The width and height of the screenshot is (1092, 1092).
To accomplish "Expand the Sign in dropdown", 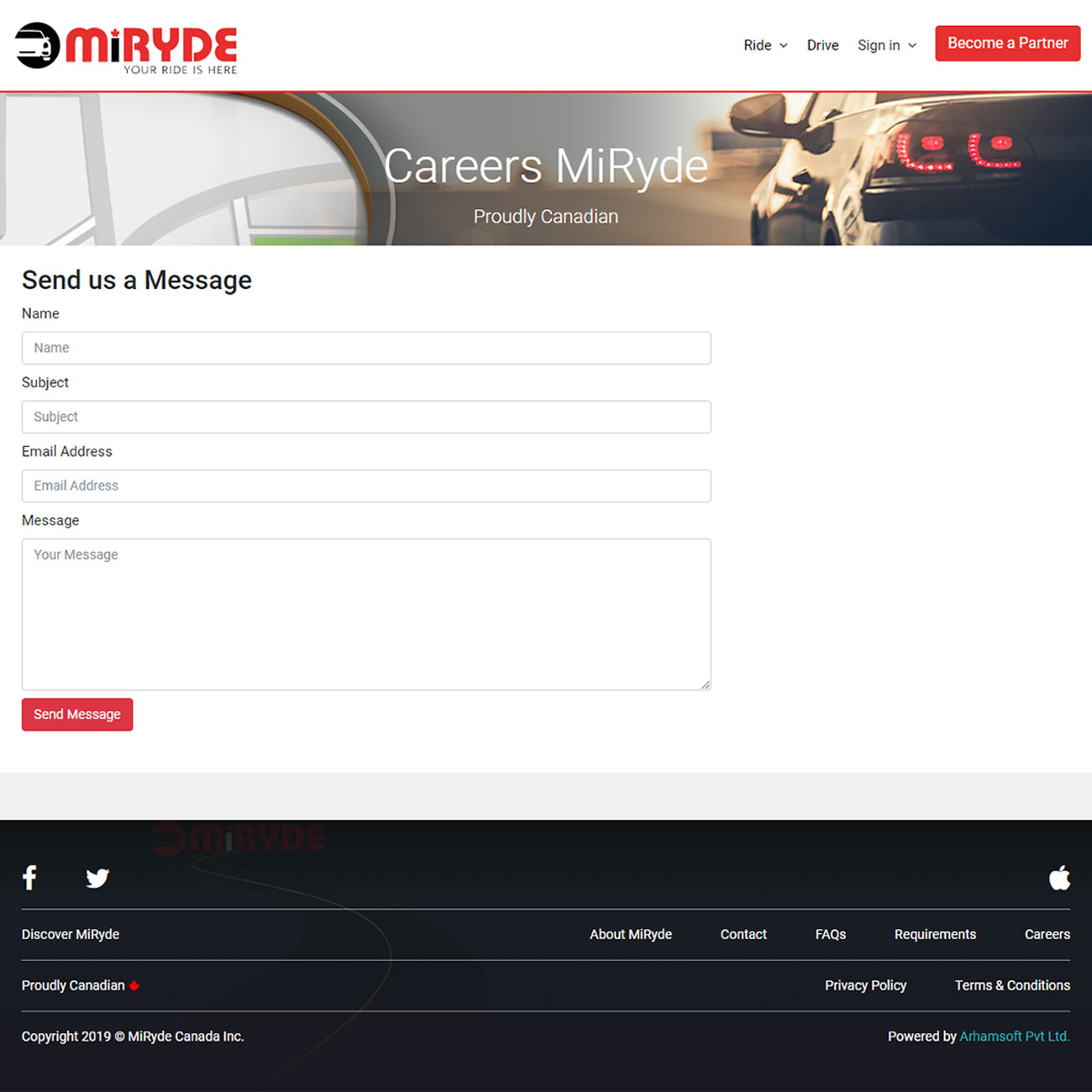I will coord(887,45).
